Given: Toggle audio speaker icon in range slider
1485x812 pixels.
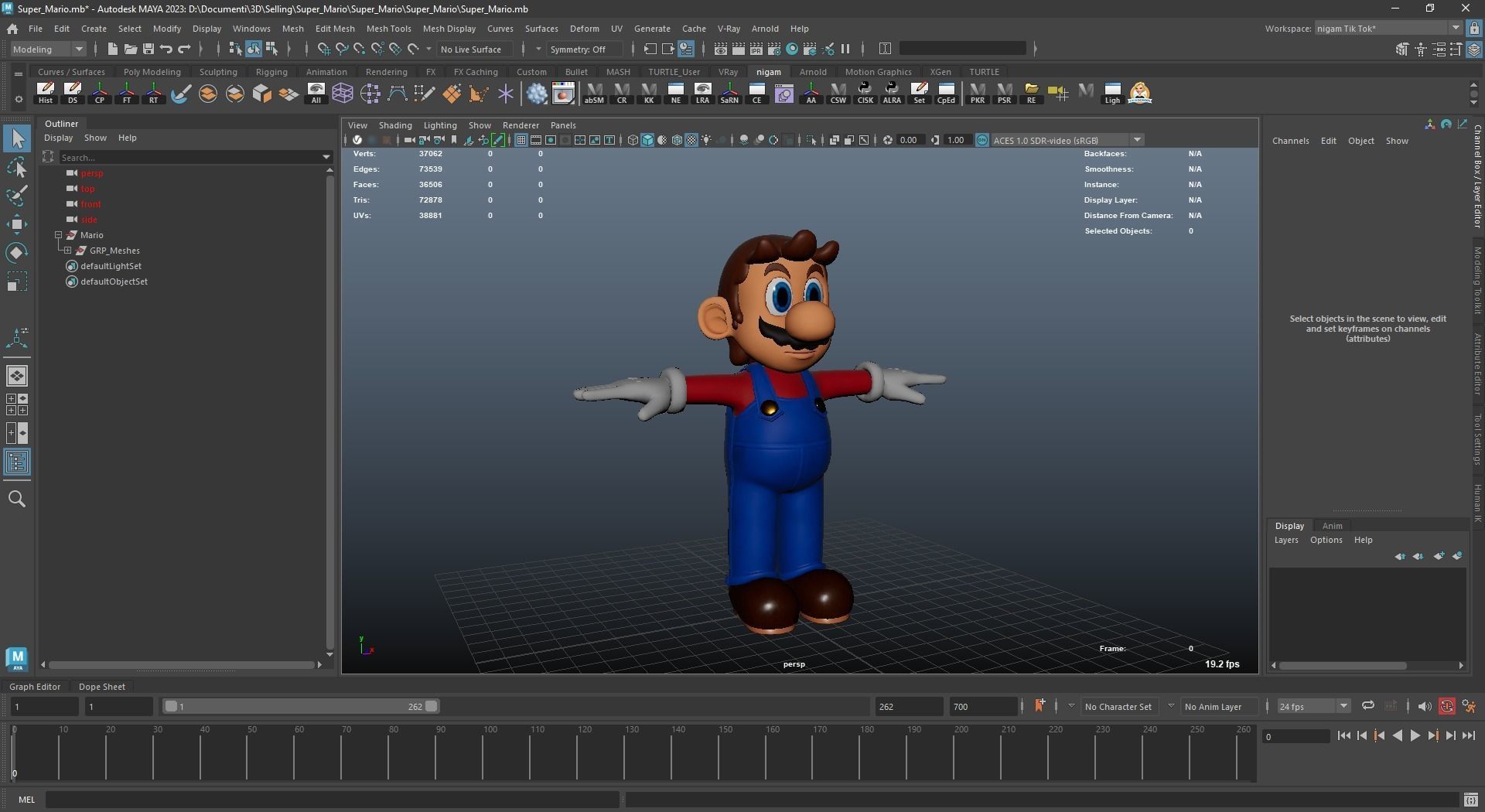Looking at the screenshot, I should coord(1424,706).
